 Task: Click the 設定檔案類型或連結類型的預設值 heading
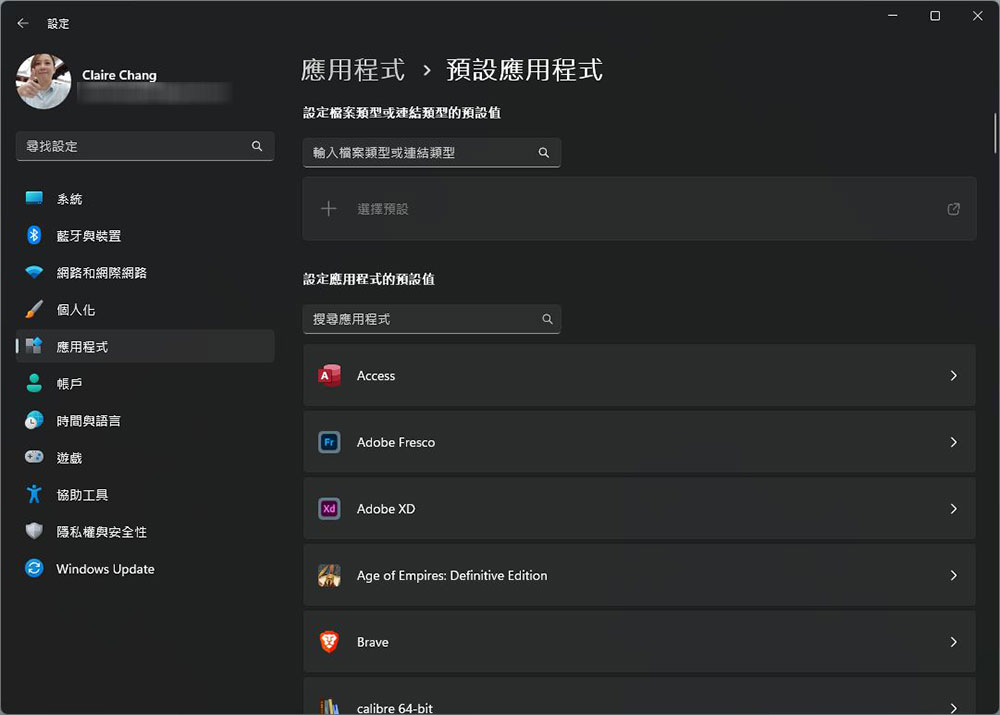pos(402,113)
